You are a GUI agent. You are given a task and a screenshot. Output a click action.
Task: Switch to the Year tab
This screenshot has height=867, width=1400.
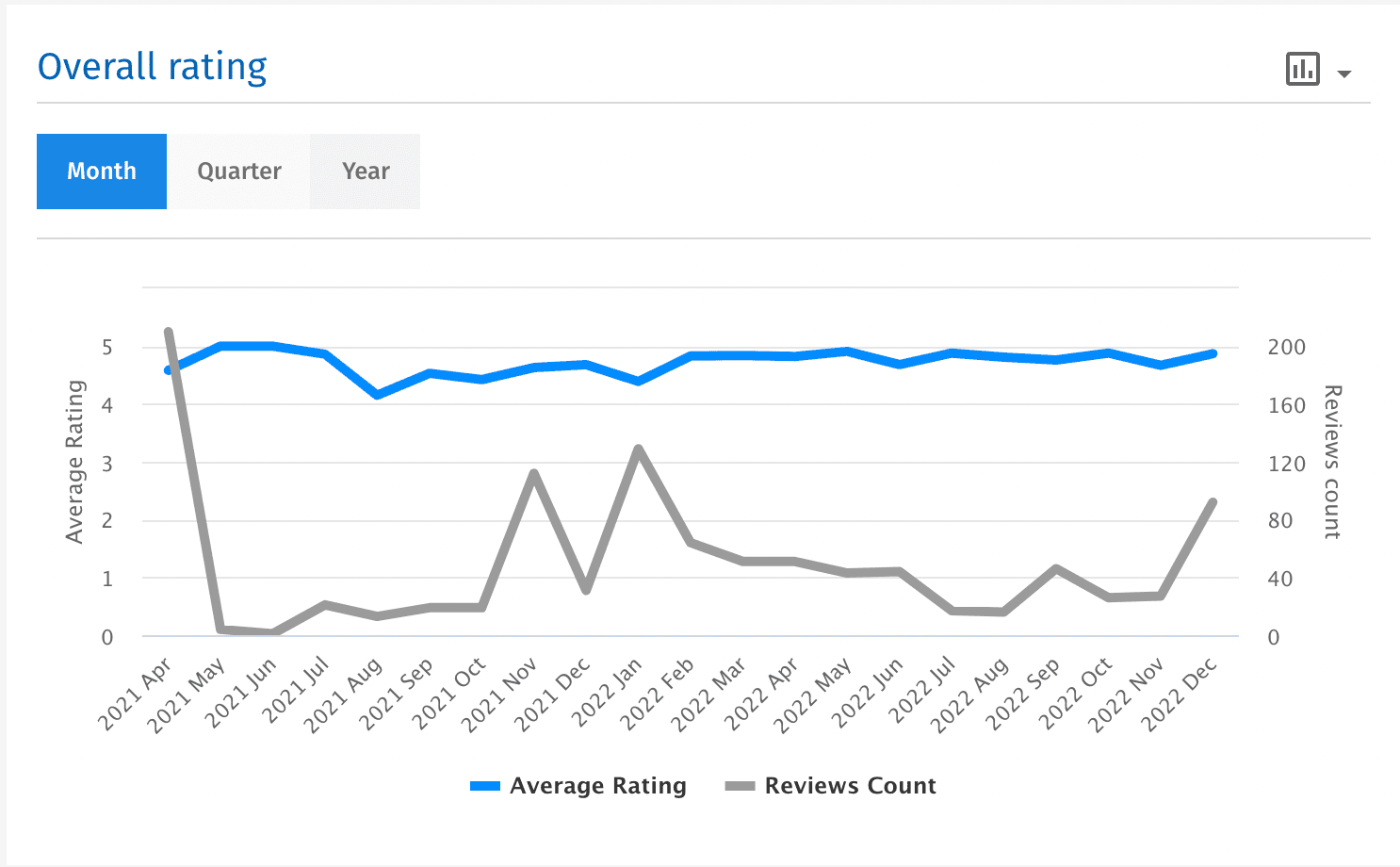pyautogui.click(x=365, y=171)
